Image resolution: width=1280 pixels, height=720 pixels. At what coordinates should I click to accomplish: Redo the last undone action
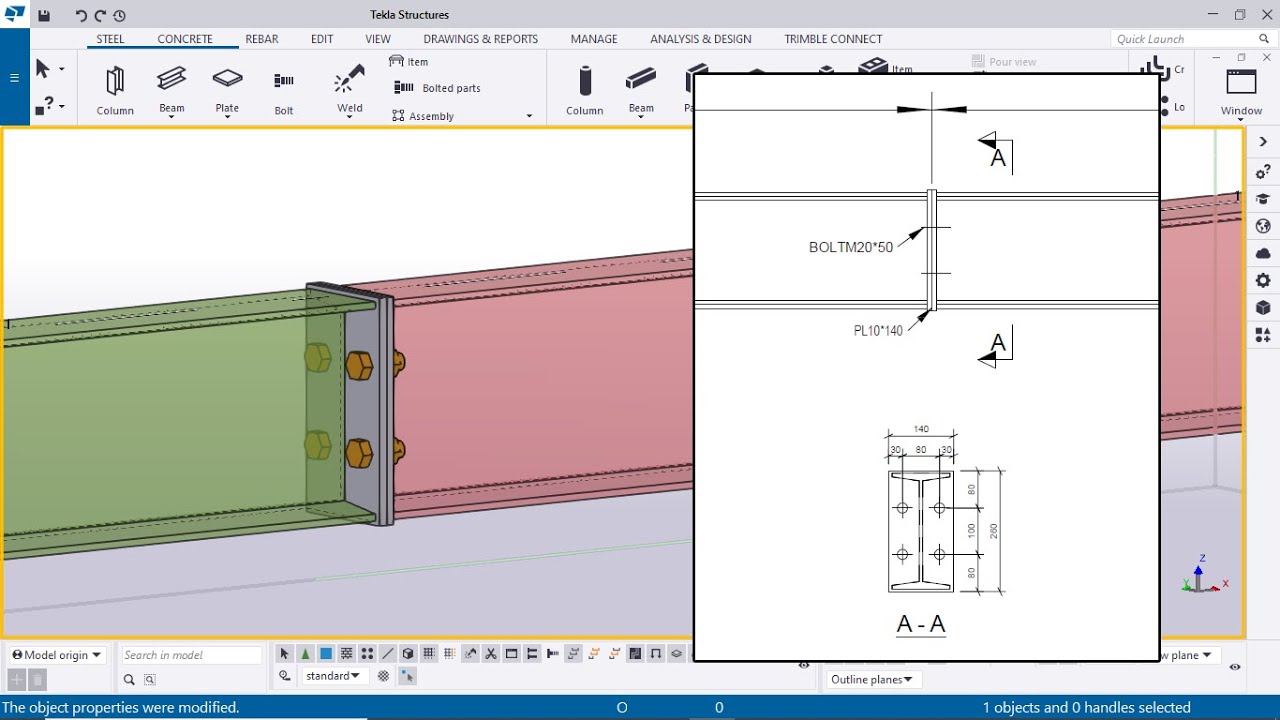coord(100,15)
